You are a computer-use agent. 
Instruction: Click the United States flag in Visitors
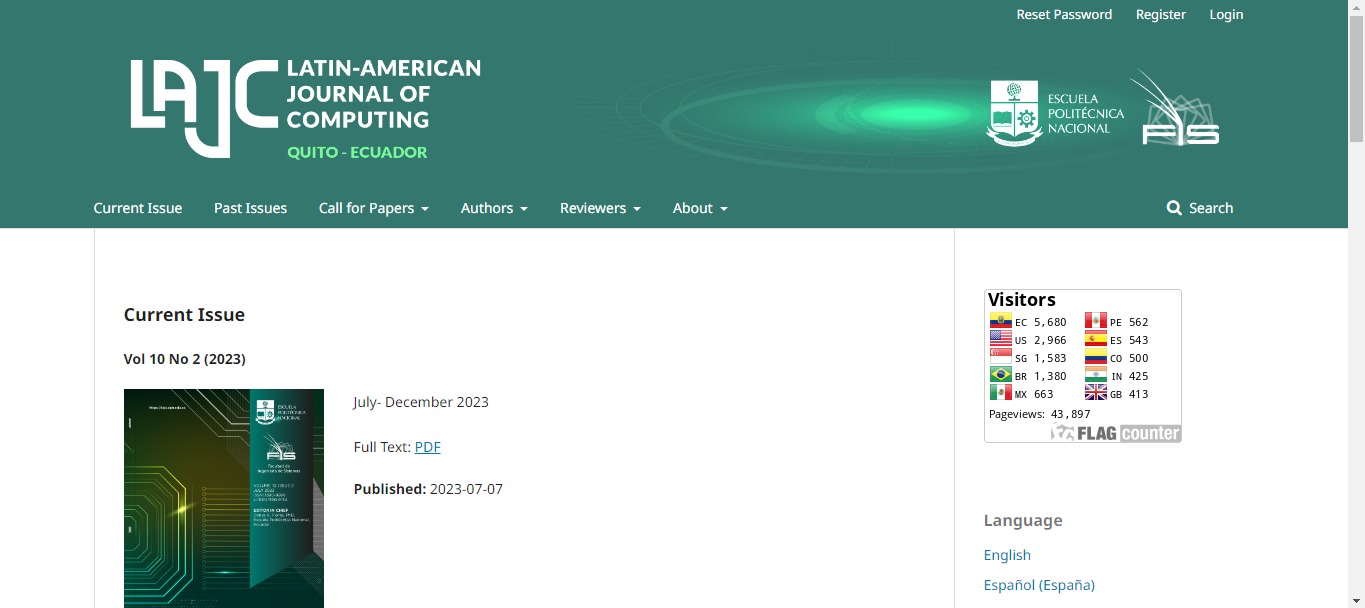(1000, 340)
